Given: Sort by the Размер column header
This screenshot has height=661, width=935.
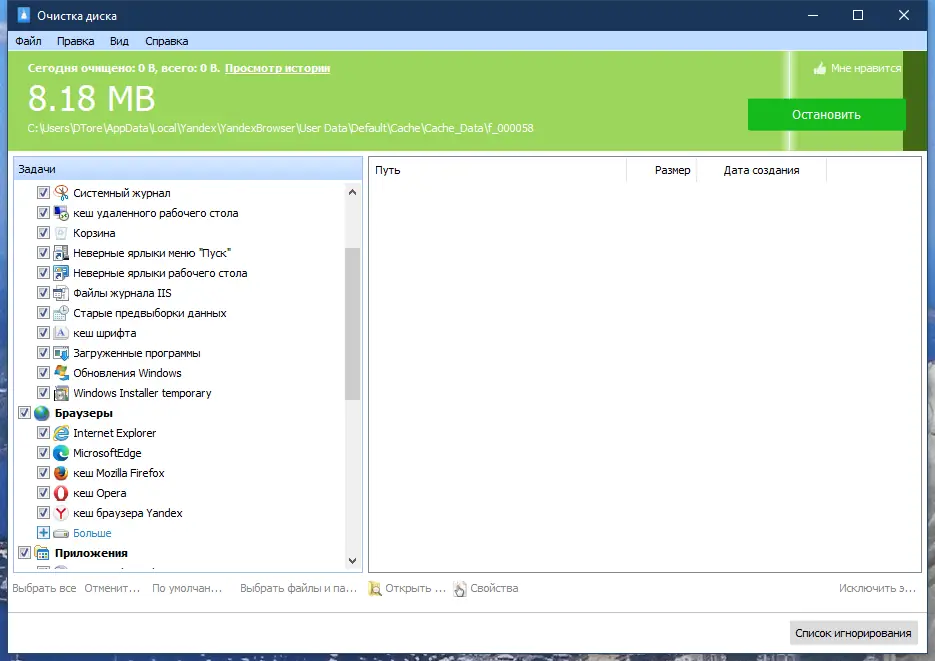Looking at the screenshot, I should click(x=661, y=170).
